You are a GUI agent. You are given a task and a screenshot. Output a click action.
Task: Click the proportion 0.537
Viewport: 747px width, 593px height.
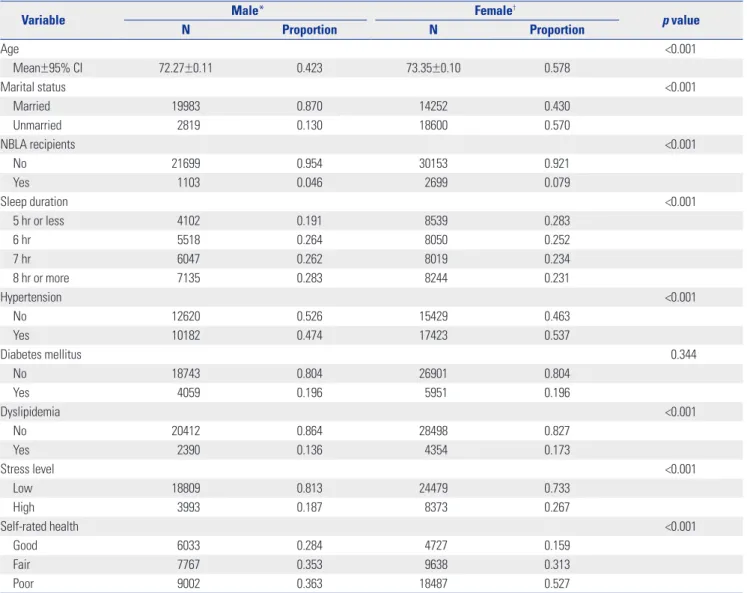(557, 335)
